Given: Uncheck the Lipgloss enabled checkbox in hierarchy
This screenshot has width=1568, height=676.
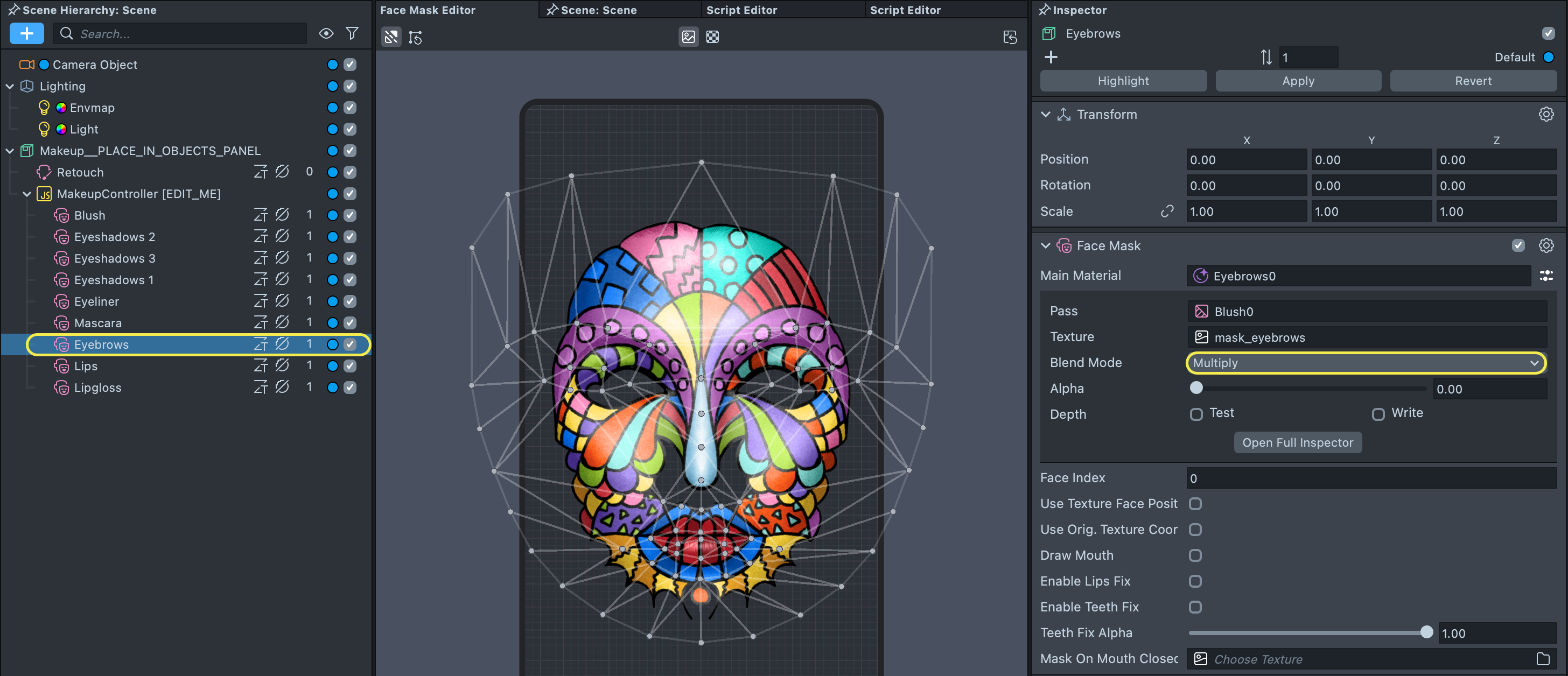Looking at the screenshot, I should (350, 388).
